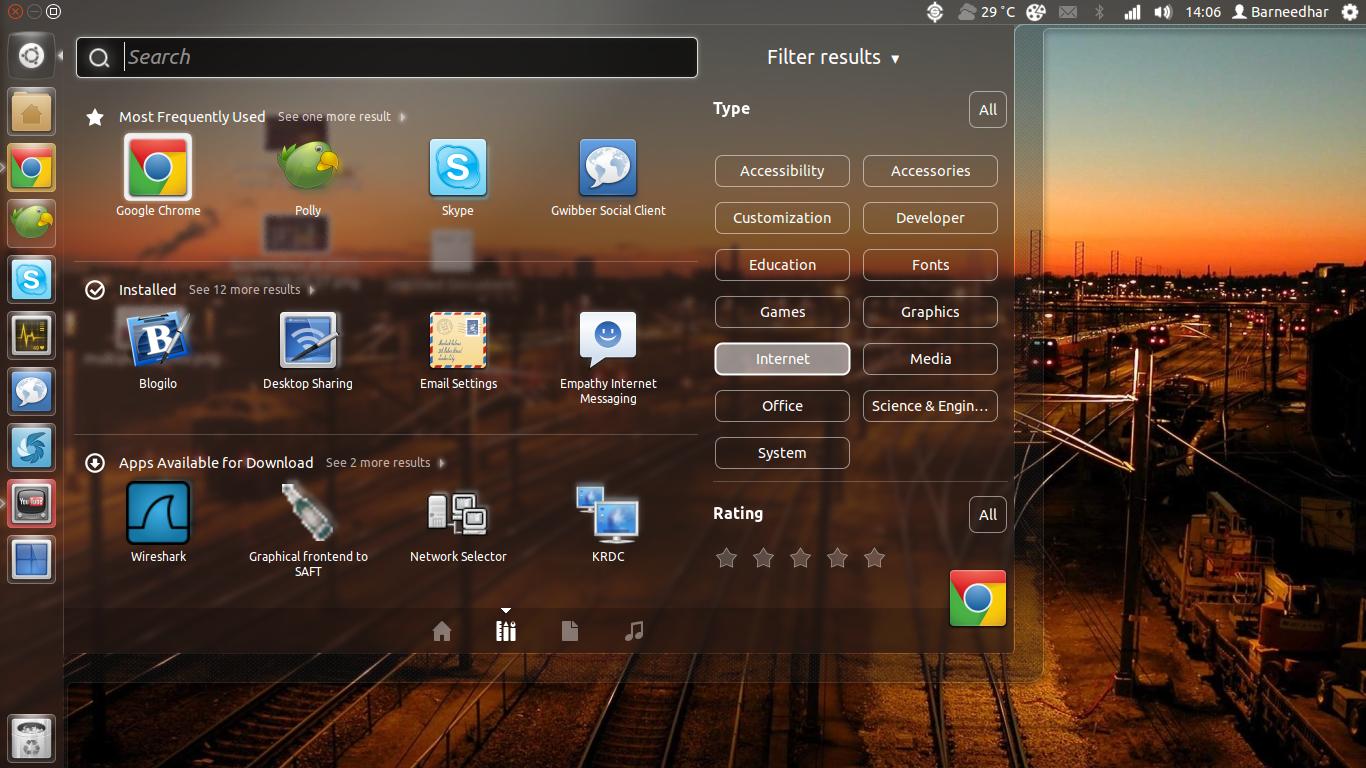
Task: Enable the Office category filter
Action: point(782,406)
